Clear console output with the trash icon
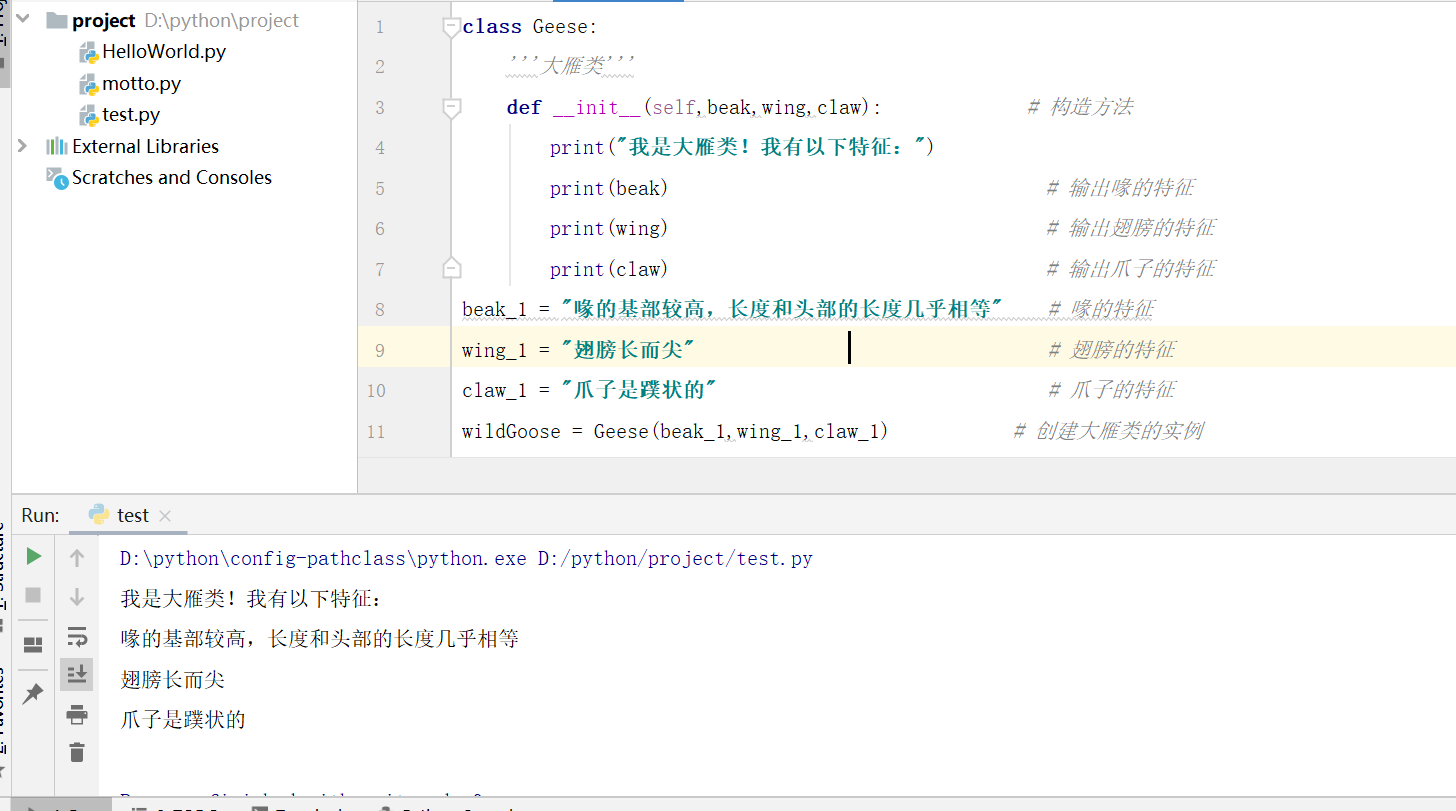1456x811 pixels. coord(77,752)
